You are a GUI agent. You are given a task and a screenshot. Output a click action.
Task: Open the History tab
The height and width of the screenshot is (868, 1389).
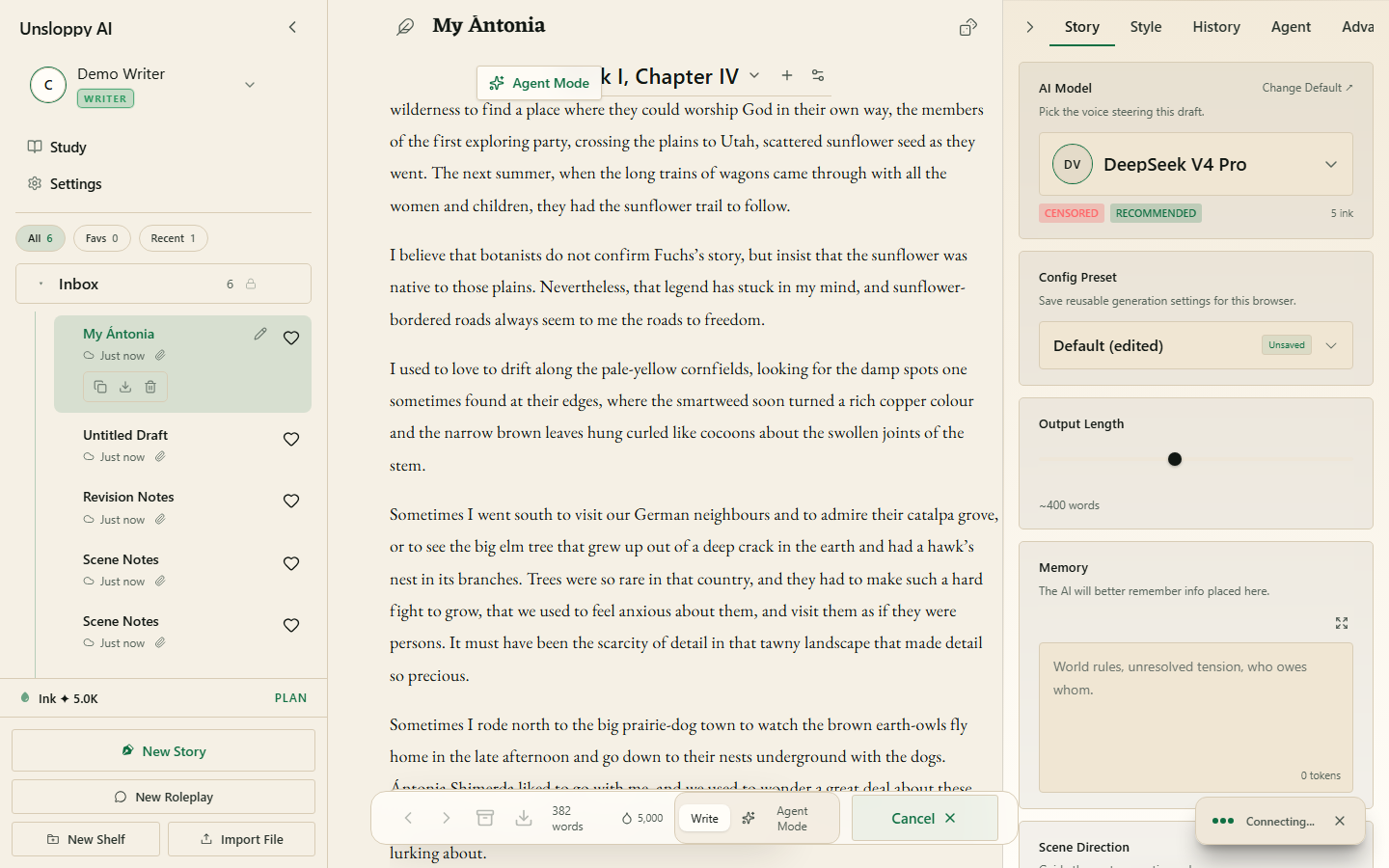pyautogui.click(x=1216, y=27)
